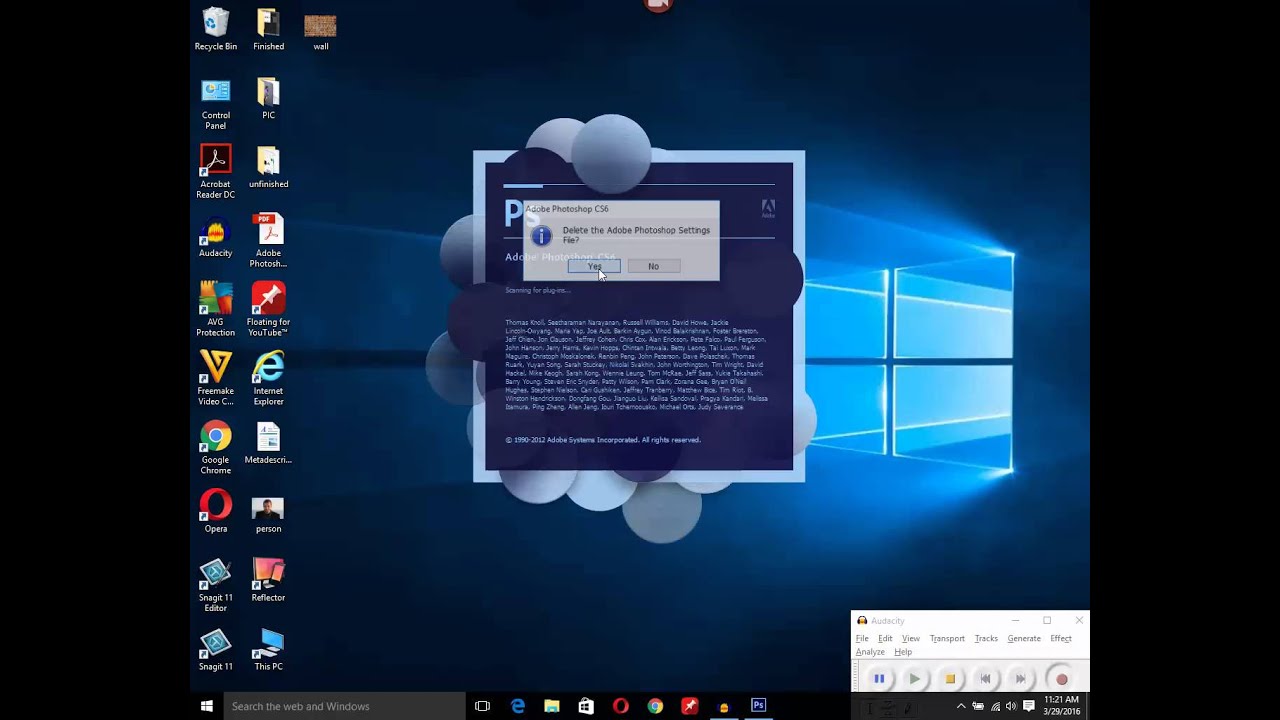Expand hidden system tray icons
This screenshot has width=1280, height=720.
coord(961,706)
